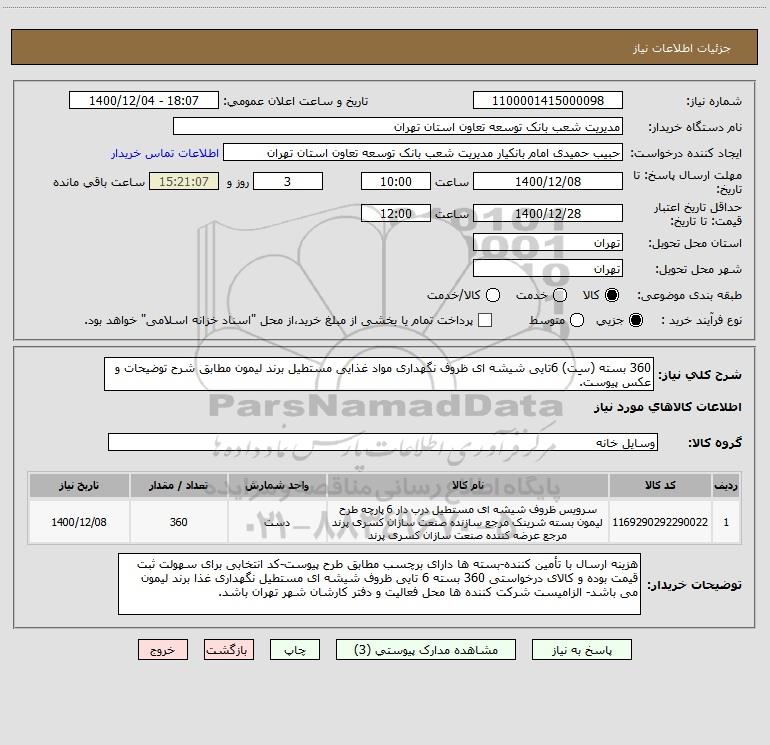
Task: Click the نام کالا column header
Action: 468,485
